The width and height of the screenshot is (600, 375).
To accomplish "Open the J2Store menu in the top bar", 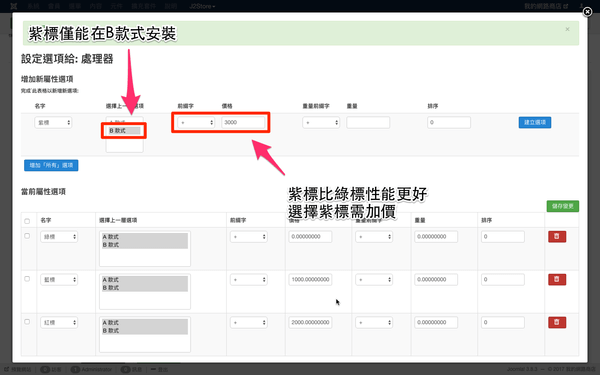I will (x=202, y=6).
